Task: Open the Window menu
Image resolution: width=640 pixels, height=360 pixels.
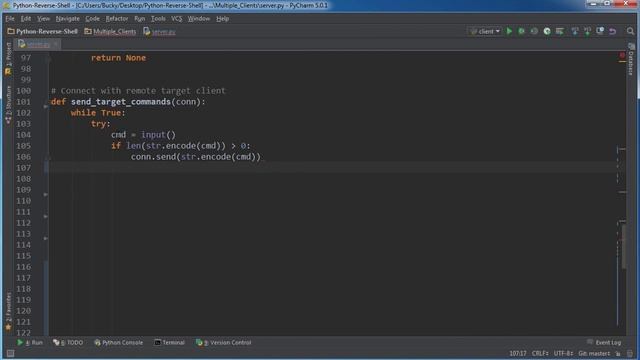Action: (199, 18)
